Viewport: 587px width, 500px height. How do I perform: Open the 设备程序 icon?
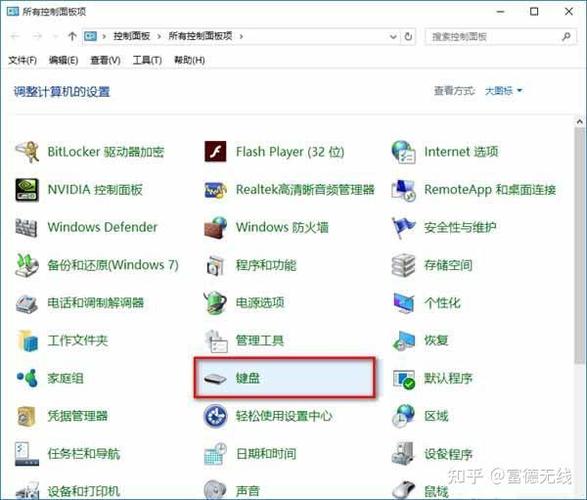[403, 454]
